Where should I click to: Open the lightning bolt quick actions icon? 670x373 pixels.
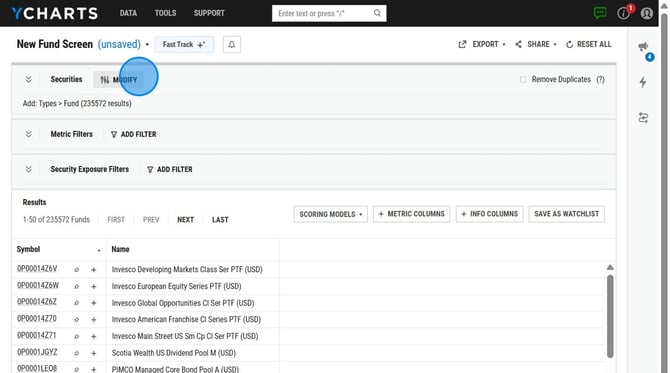(643, 82)
